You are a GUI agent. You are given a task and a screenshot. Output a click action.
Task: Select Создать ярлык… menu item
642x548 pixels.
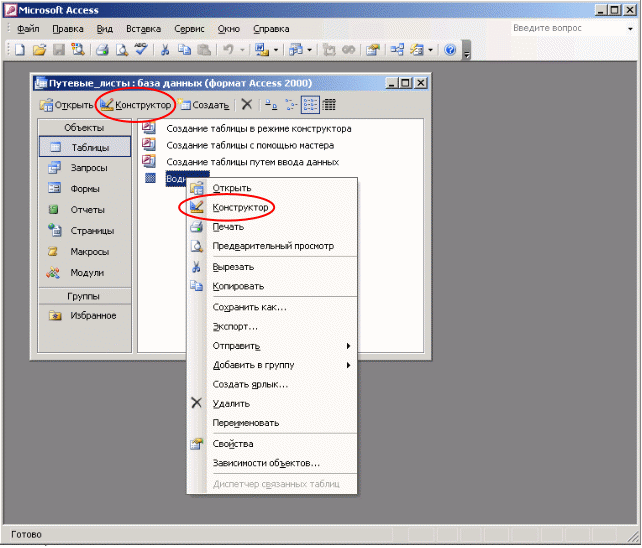pyautogui.click(x=272, y=384)
